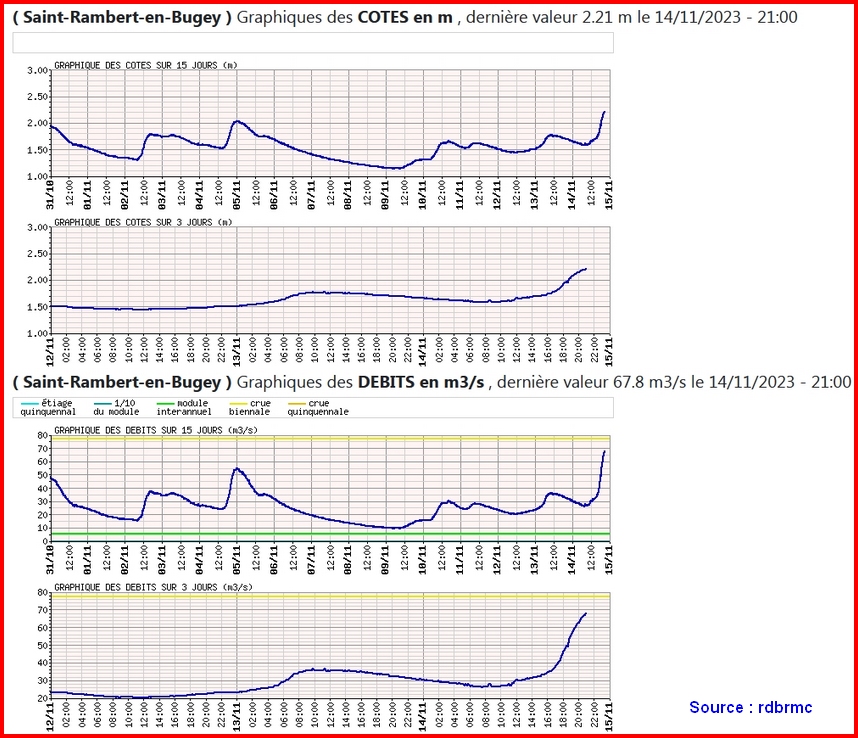Click the final point of the 3-day debits curve
This screenshot has height=738, width=858.
[586, 613]
